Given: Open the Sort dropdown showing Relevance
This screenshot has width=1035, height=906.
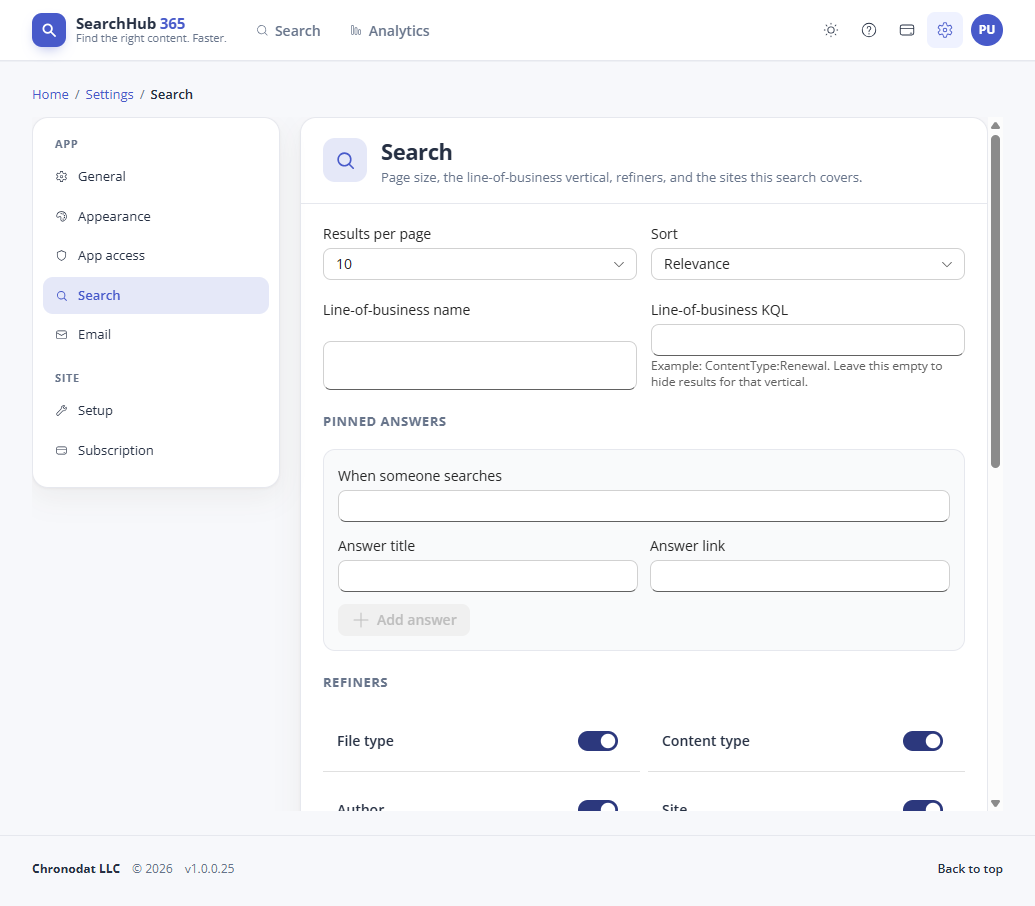Looking at the screenshot, I should [807, 264].
